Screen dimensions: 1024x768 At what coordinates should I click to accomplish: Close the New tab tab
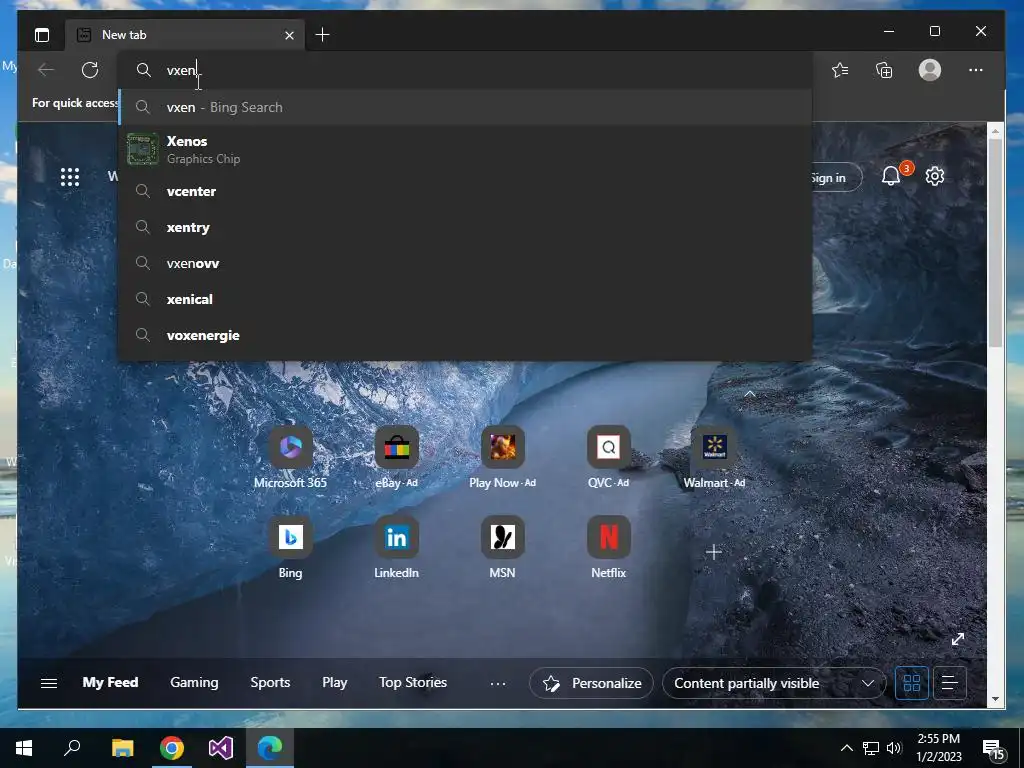(x=289, y=35)
